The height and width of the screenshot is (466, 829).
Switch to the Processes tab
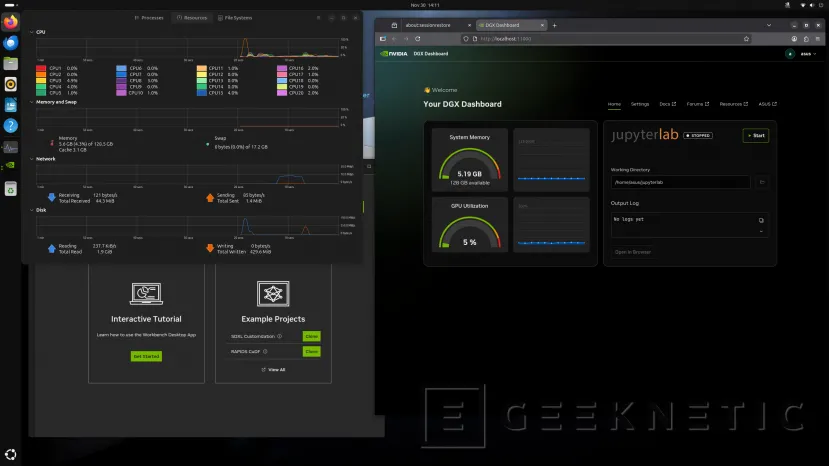click(149, 18)
